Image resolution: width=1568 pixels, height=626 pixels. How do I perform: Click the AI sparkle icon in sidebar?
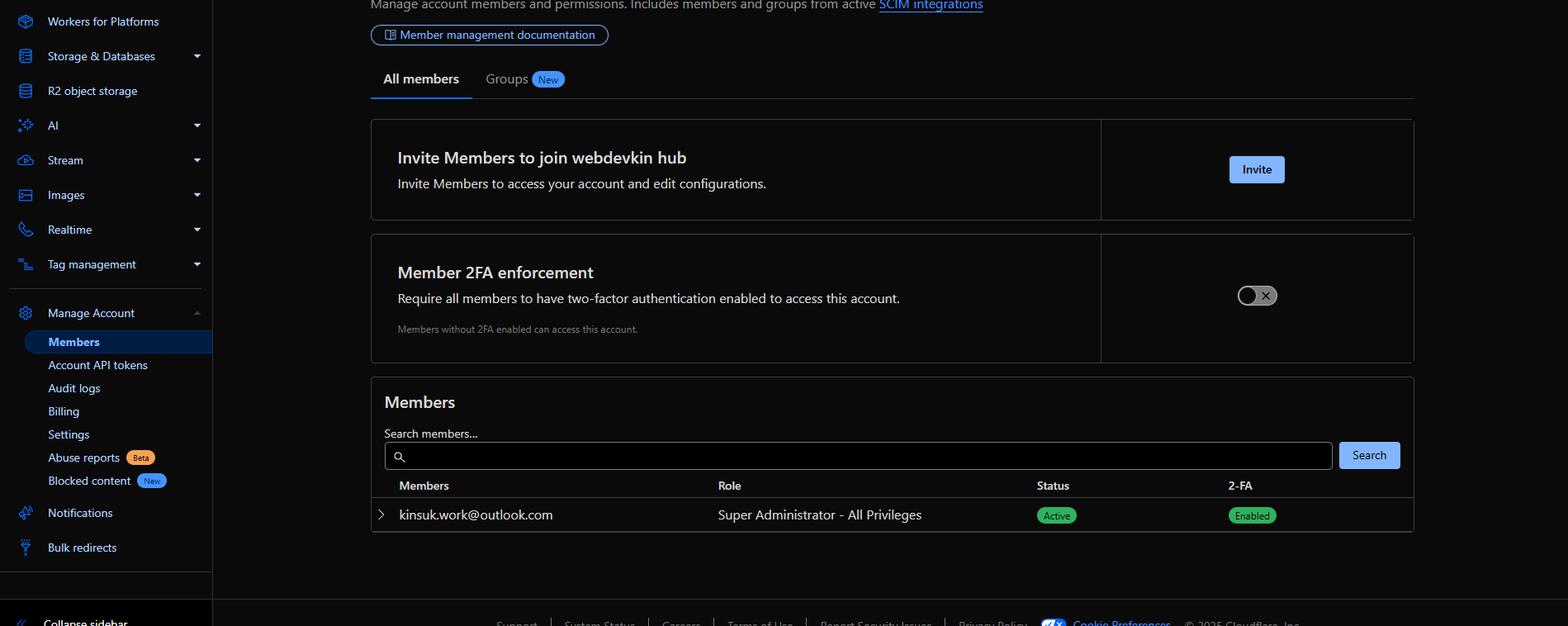26,126
